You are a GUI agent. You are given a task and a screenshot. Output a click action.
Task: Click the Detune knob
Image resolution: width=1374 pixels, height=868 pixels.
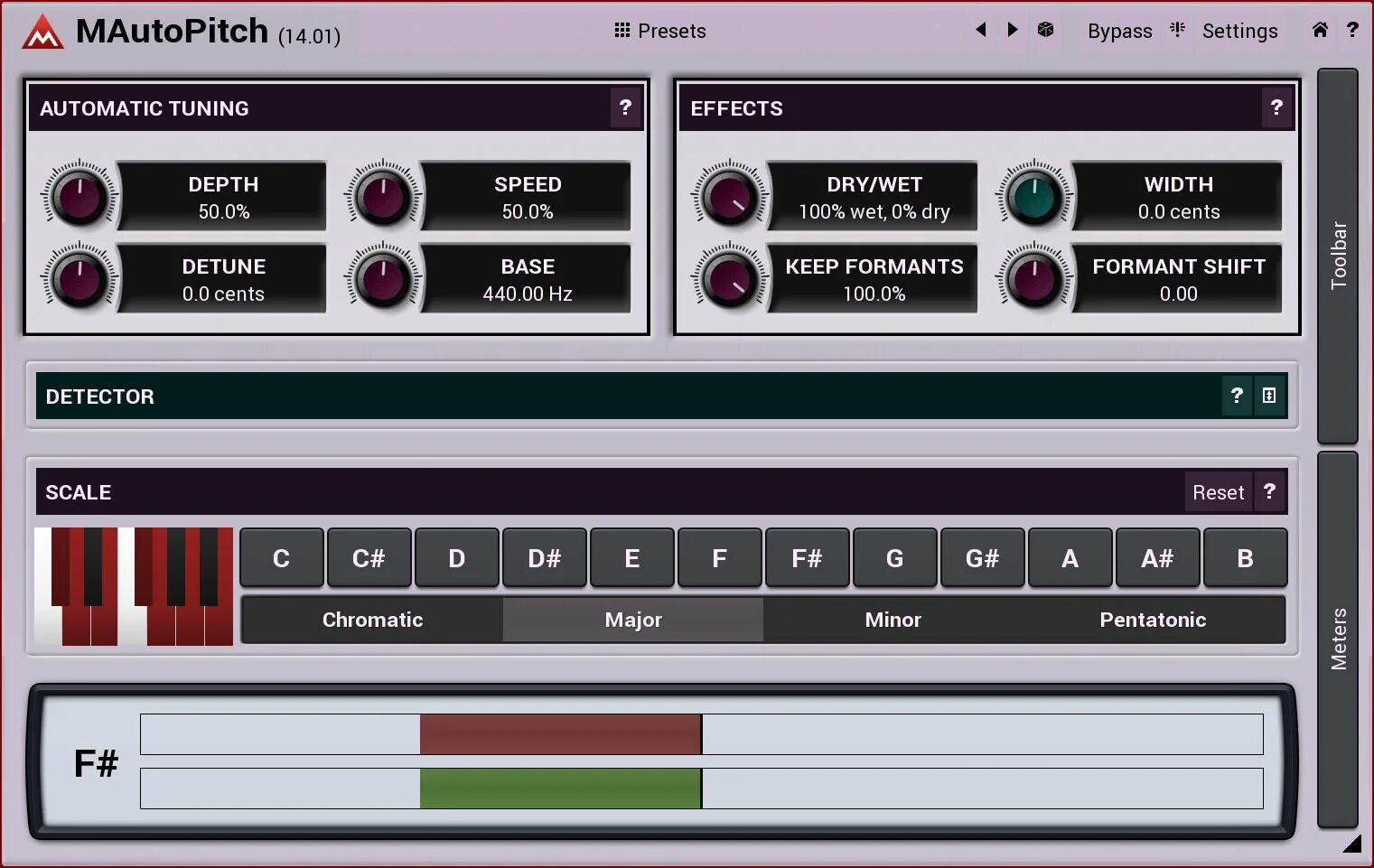(79, 278)
